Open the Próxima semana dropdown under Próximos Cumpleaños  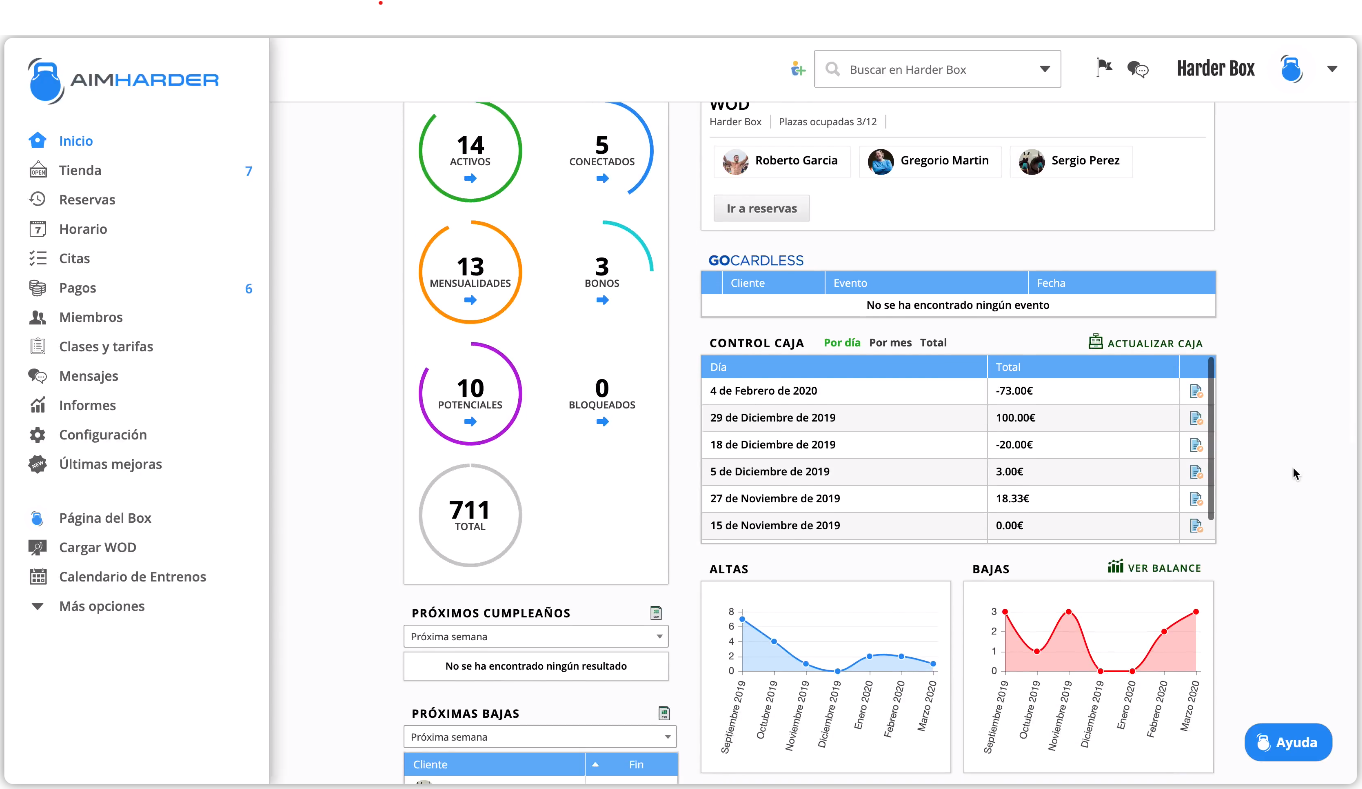[x=535, y=636]
